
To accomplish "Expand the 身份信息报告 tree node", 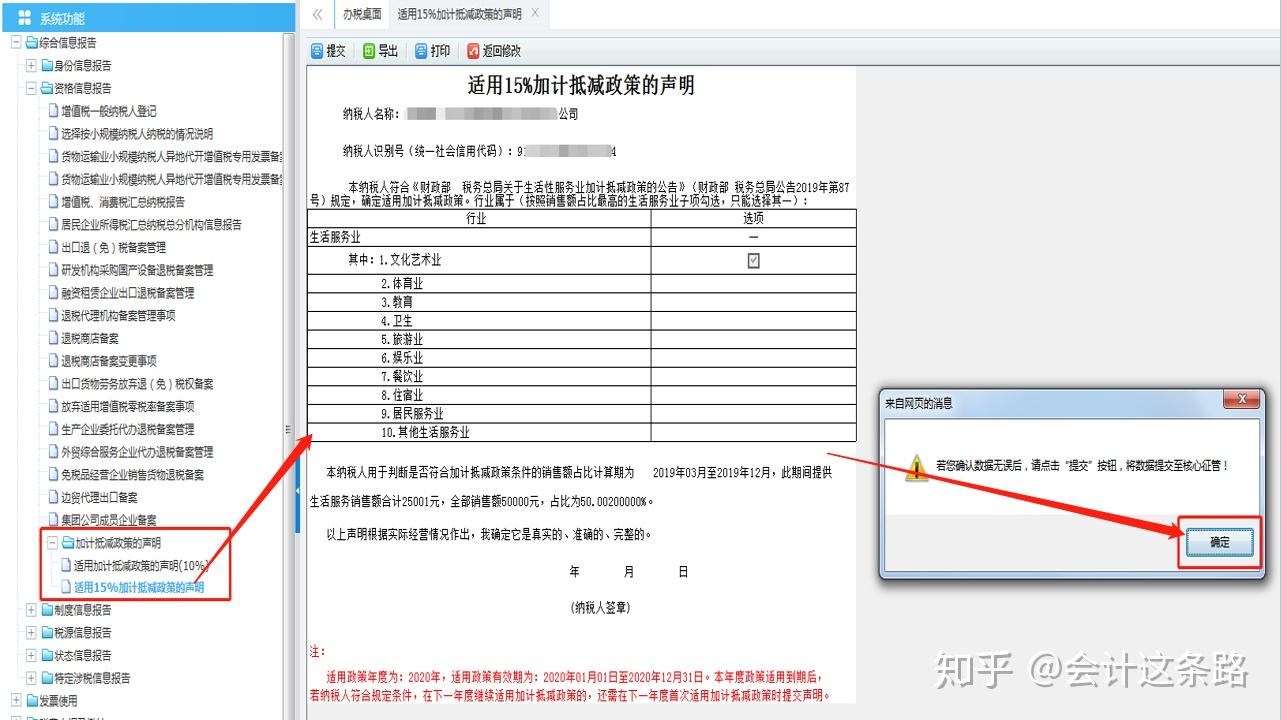I will (31, 65).
